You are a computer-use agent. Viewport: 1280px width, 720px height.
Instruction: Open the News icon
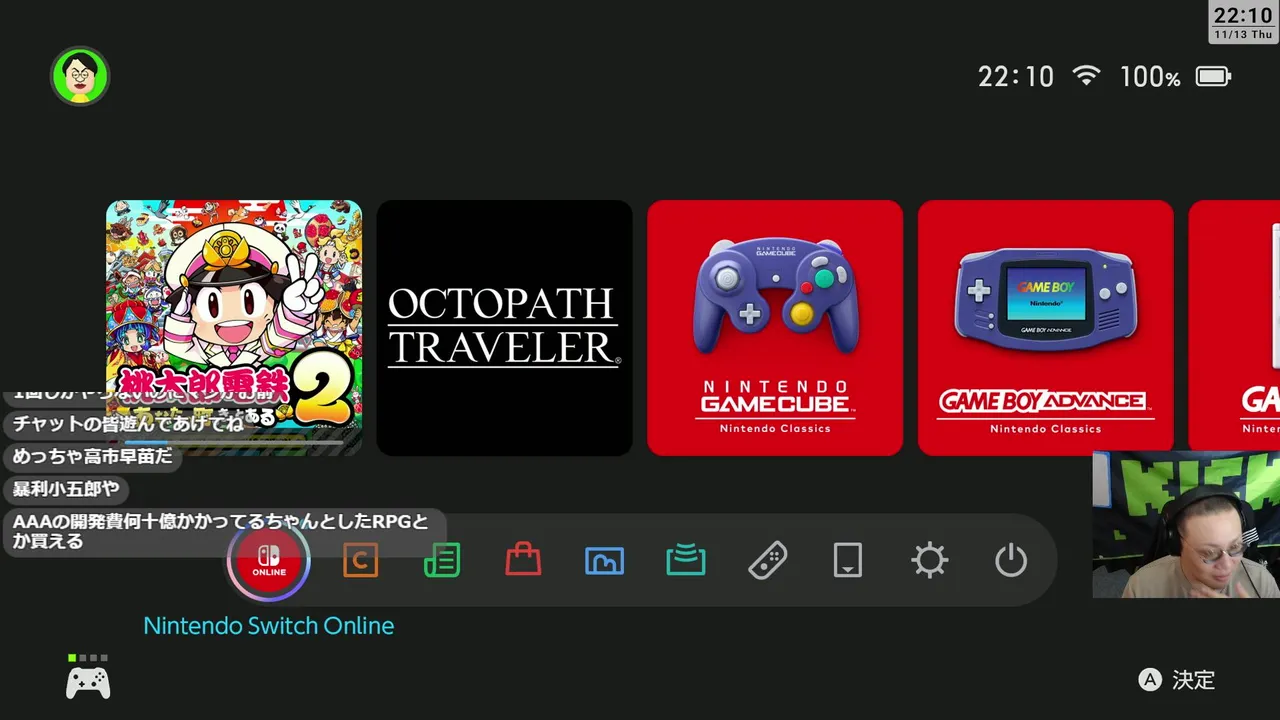coord(441,561)
